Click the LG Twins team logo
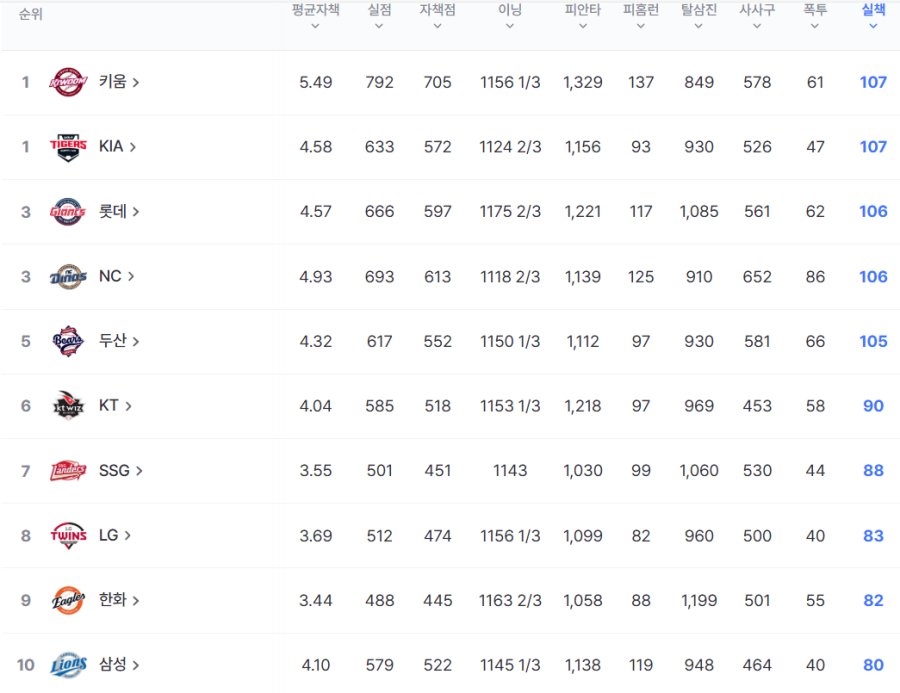This screenshot has height=693, width=900. 68,536
